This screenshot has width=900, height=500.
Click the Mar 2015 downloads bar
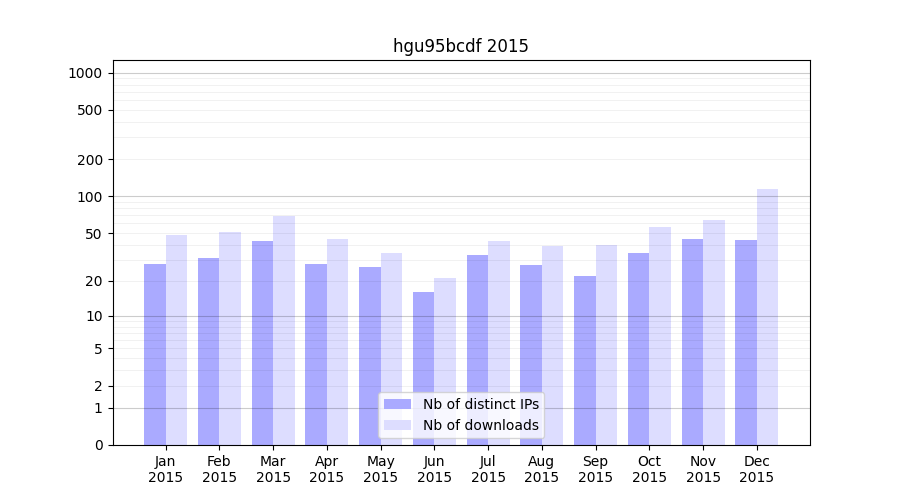tap(284, 330)
